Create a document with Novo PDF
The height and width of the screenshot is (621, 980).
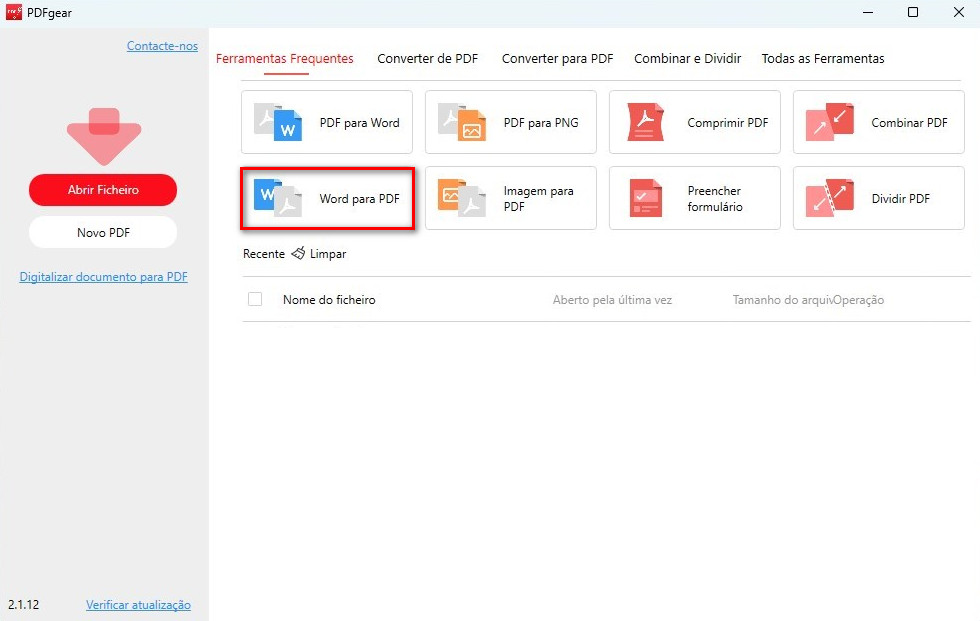(x=102, y=232)
